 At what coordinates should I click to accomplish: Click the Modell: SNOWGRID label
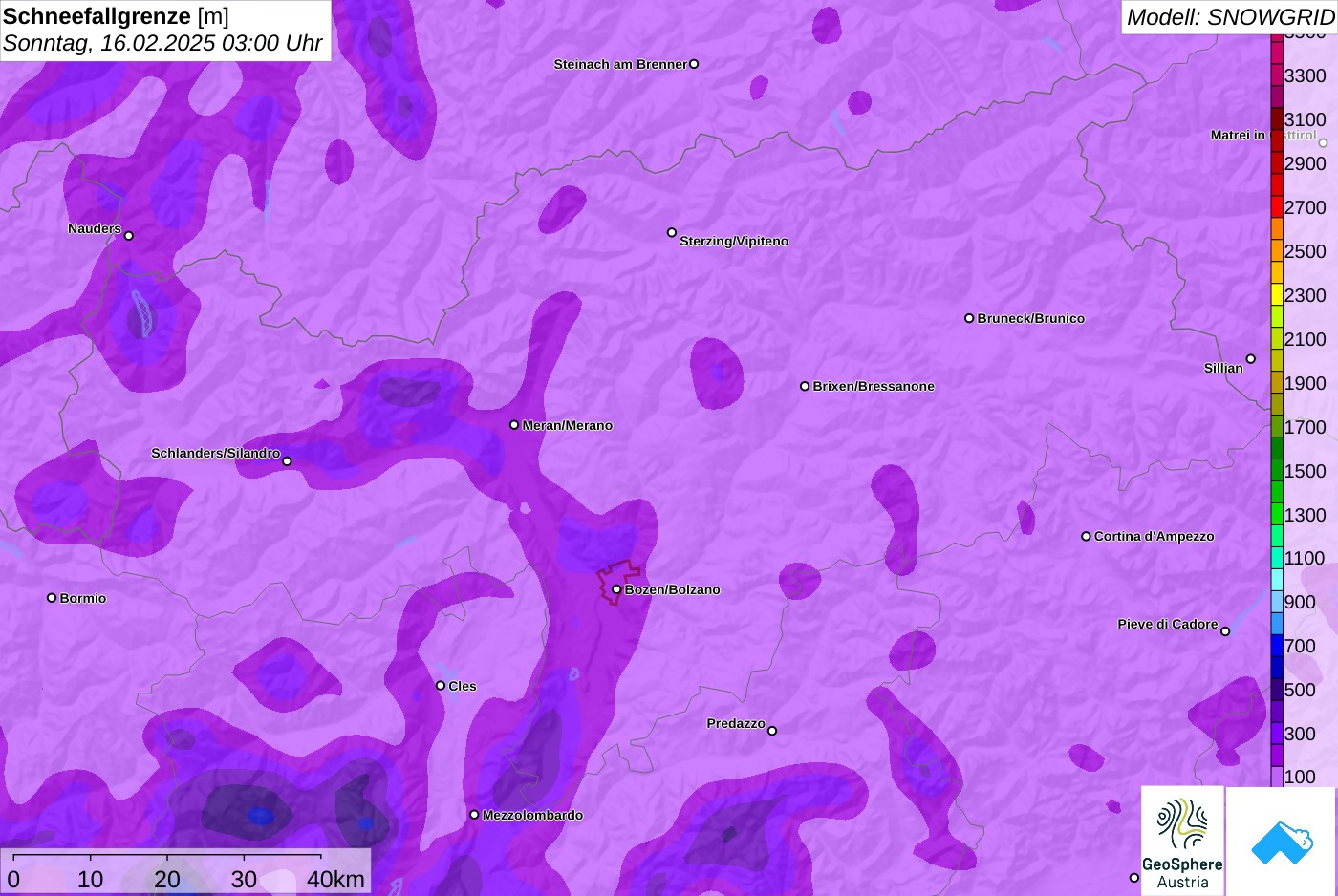pyautogui.click(x=1230, y=17)
